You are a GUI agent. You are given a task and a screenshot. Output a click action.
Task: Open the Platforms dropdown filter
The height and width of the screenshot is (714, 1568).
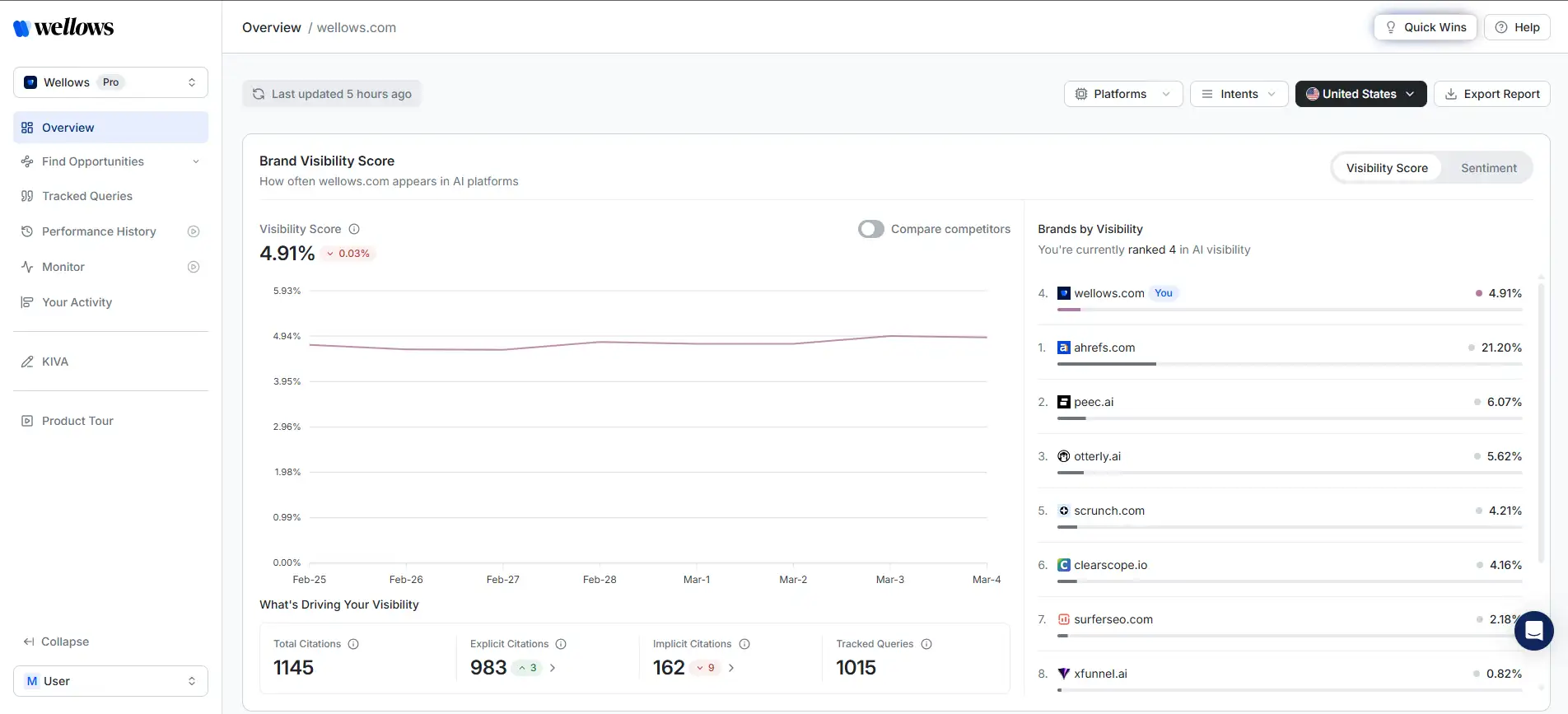(1122, 94)
